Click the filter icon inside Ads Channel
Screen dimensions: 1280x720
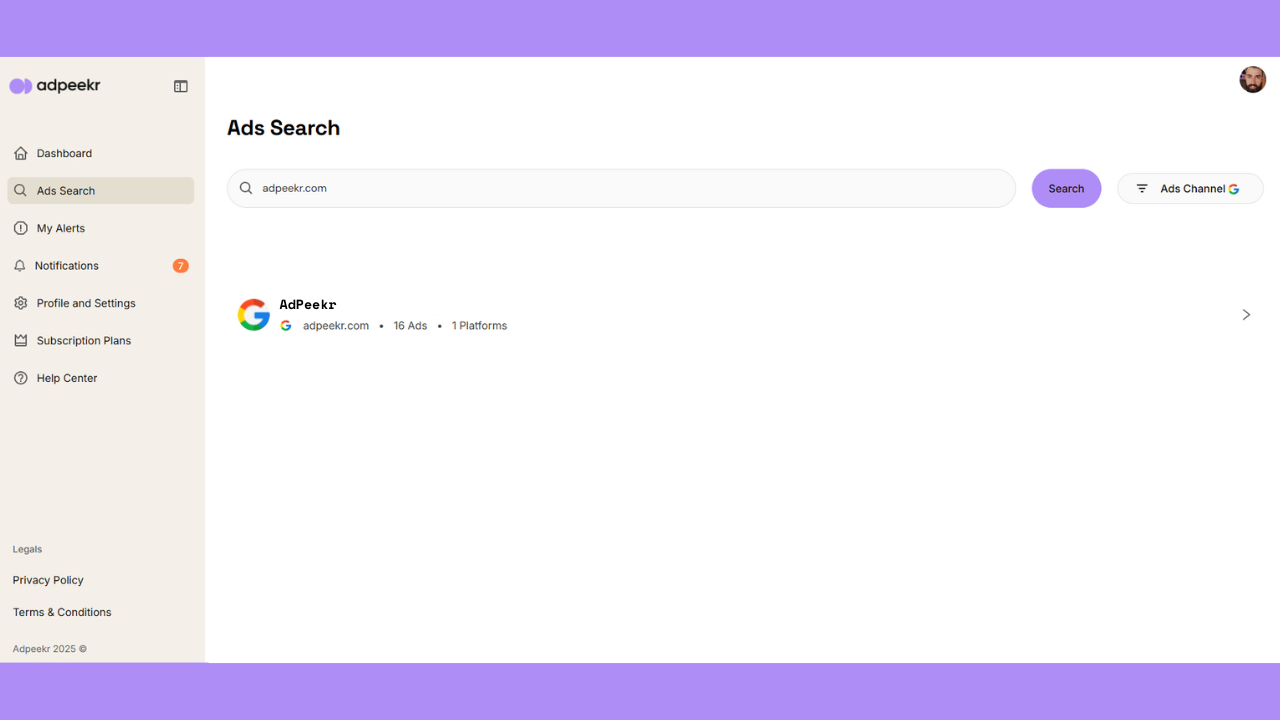point(1141,188)
